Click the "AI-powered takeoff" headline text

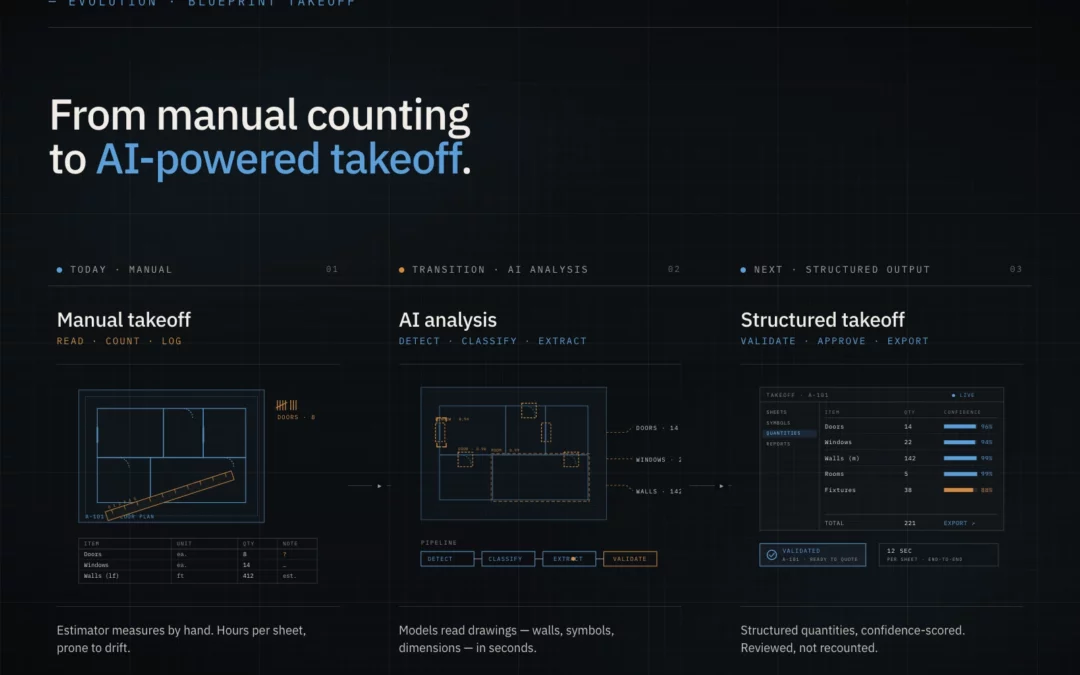click(x=279, y=159)
